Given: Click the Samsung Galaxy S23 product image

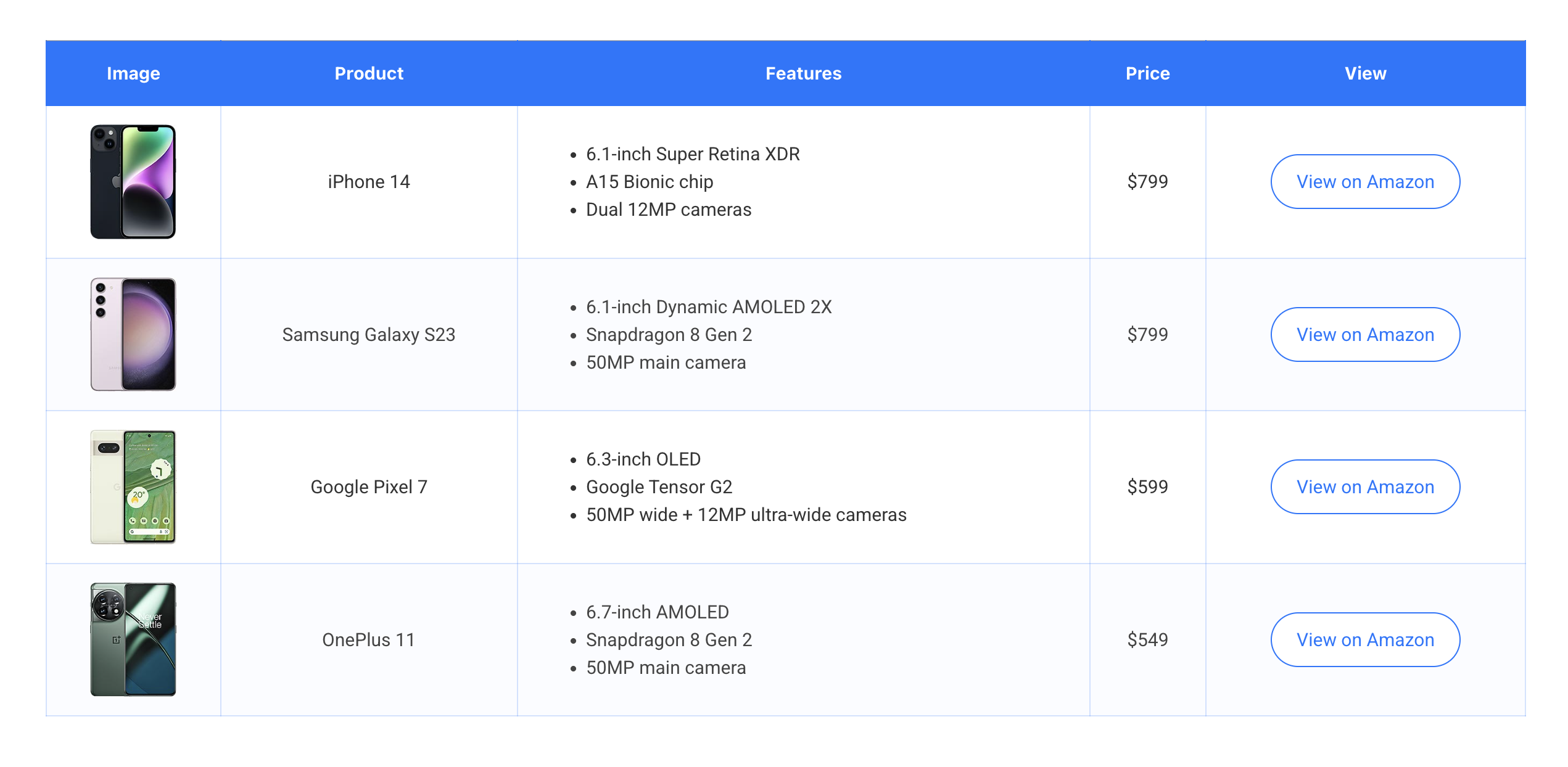Looking at the screenshot, I should (133, 334).
